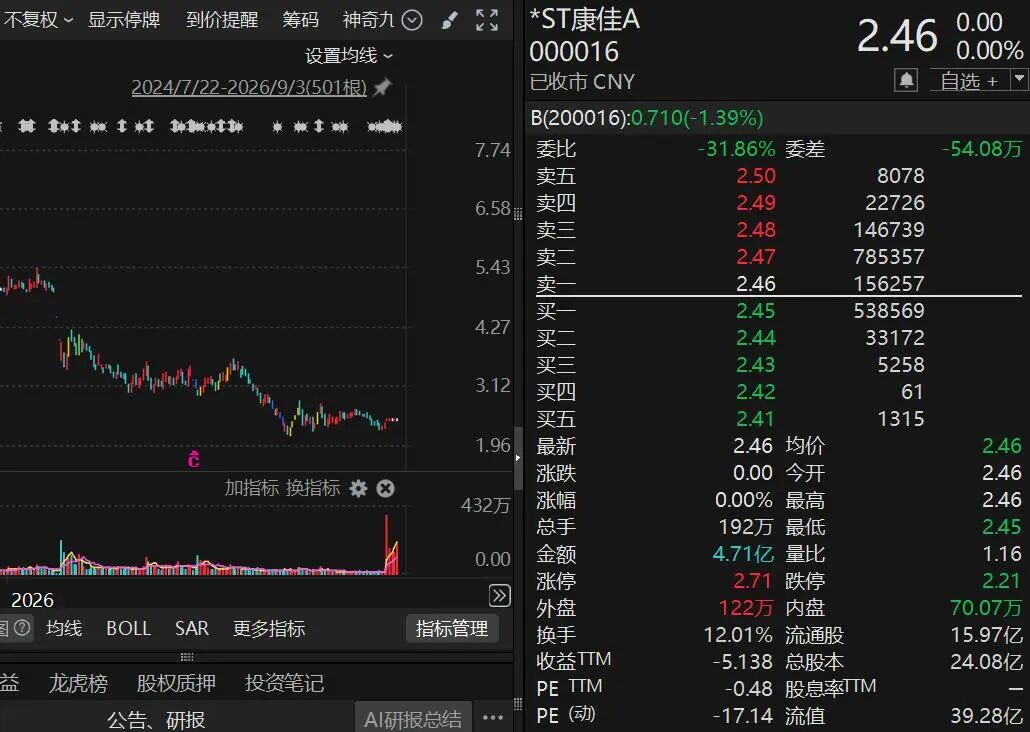Switch to the 投资笔记 tab

pyautogui.click(x=284, y=683)
